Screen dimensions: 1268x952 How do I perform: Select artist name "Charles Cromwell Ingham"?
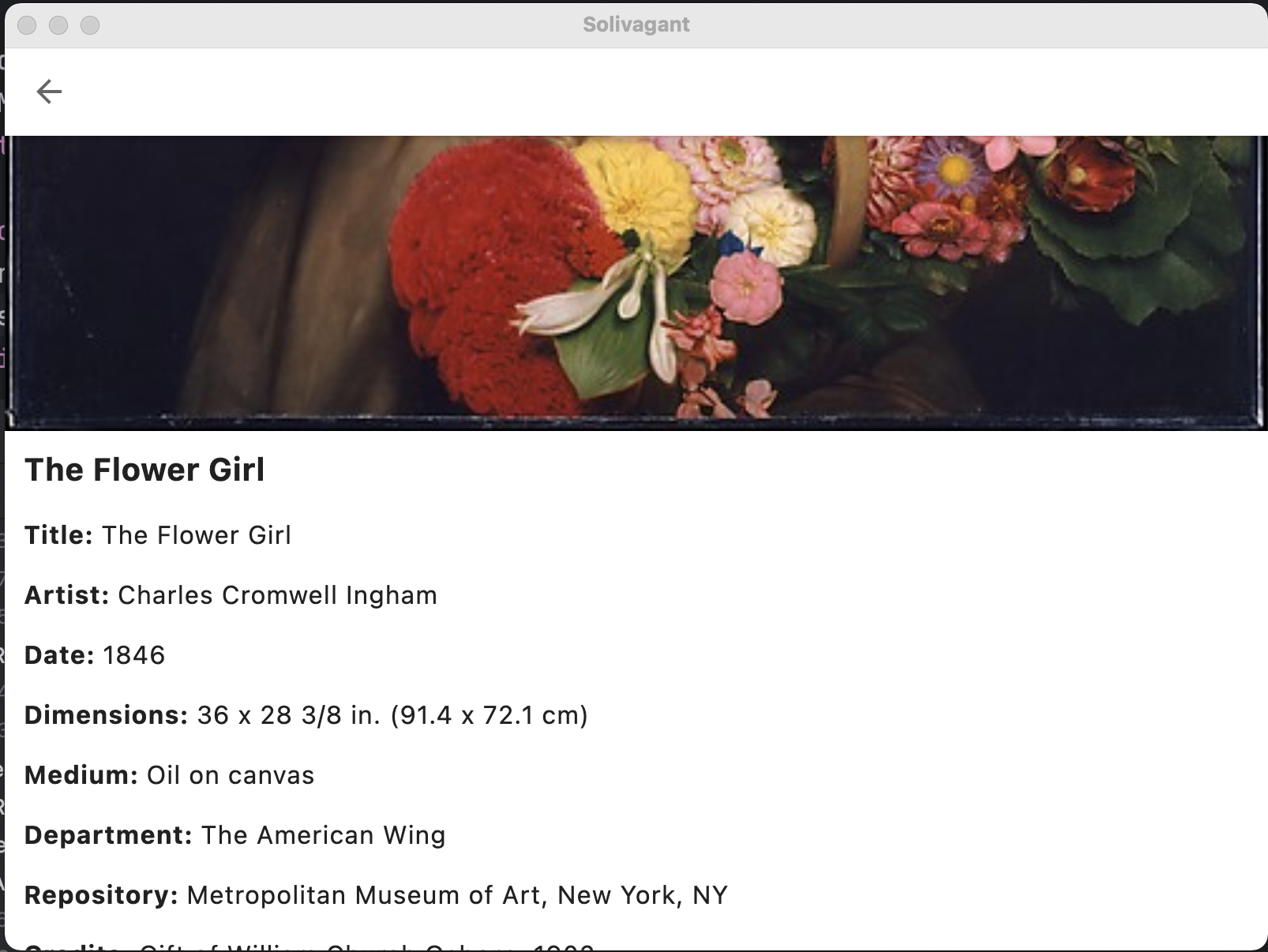pos(277,595)
